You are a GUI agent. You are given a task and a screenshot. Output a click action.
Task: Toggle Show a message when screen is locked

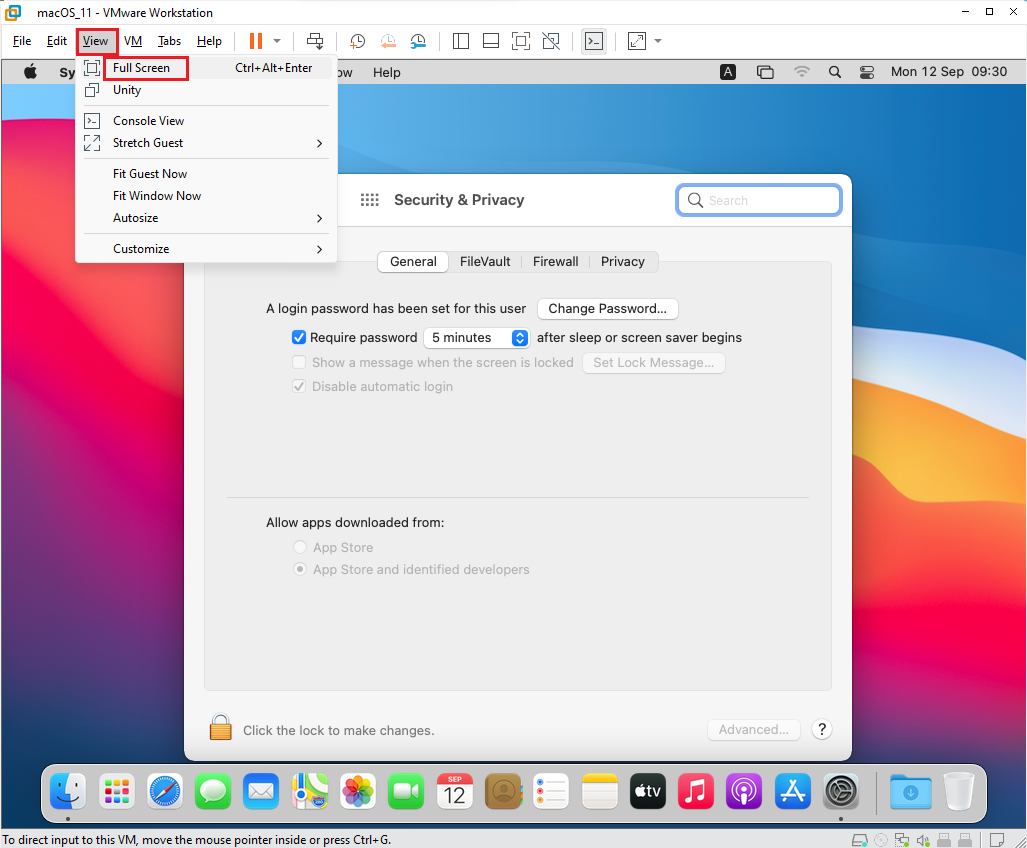coord(299,363)
